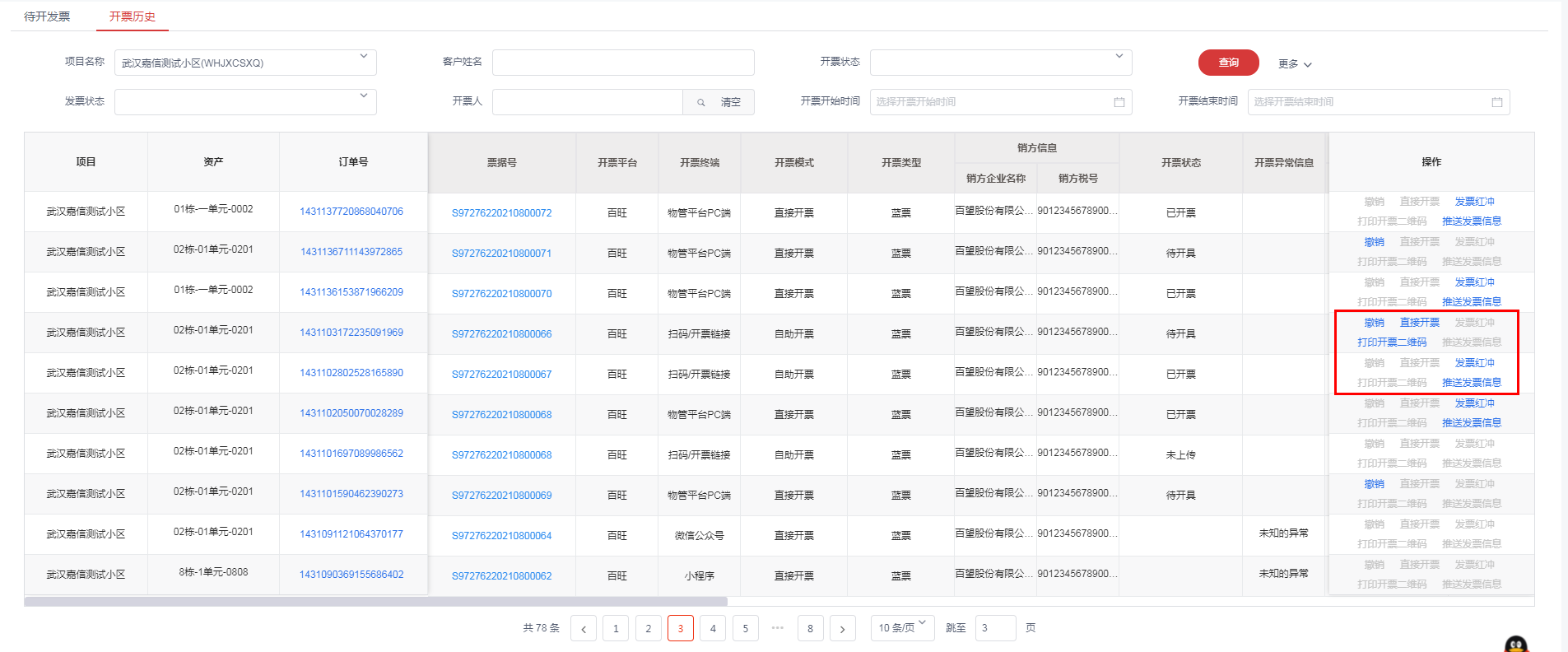Select the 开票历史 tab
Screen dimensions: 1568x652
click(132, 16)
